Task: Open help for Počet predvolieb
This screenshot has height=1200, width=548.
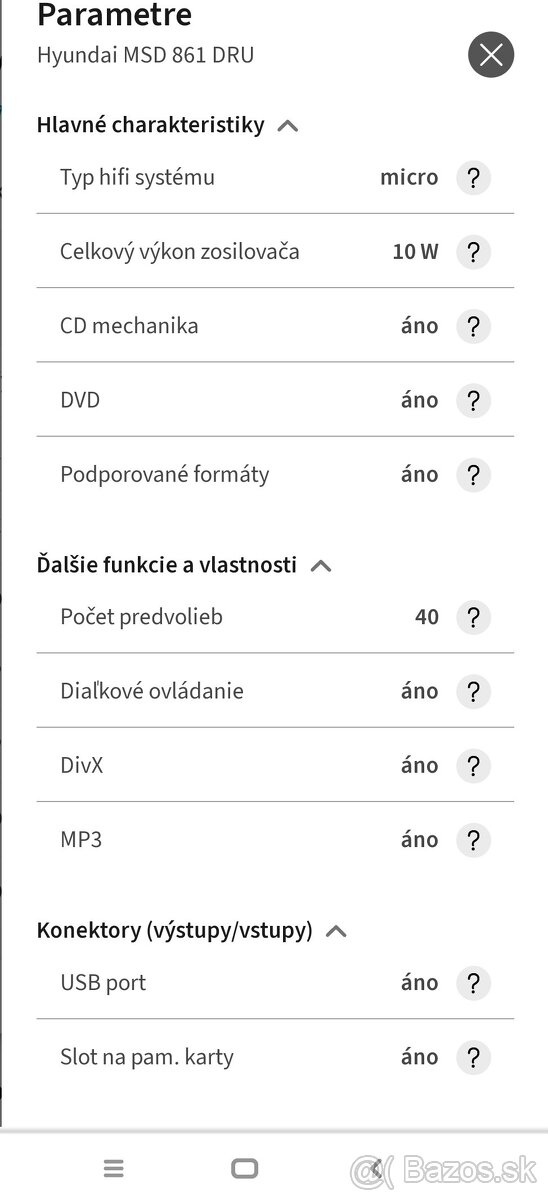Action: tap(473, 617)
